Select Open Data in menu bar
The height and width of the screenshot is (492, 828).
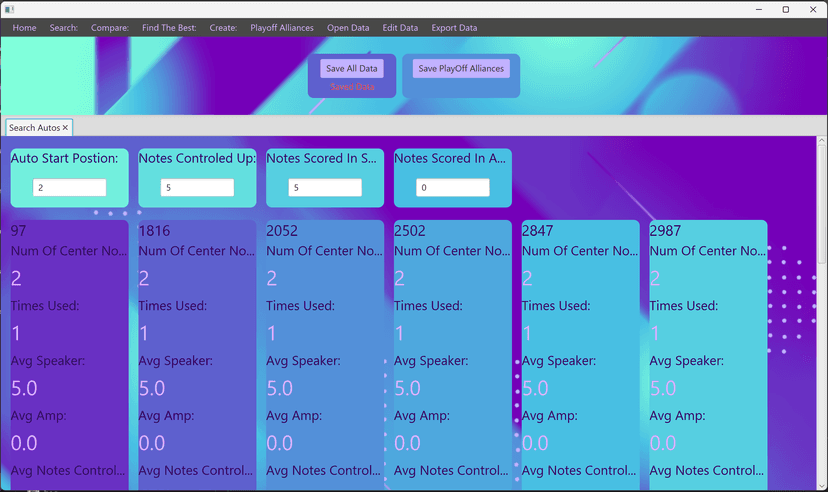(x=348, y=28)
